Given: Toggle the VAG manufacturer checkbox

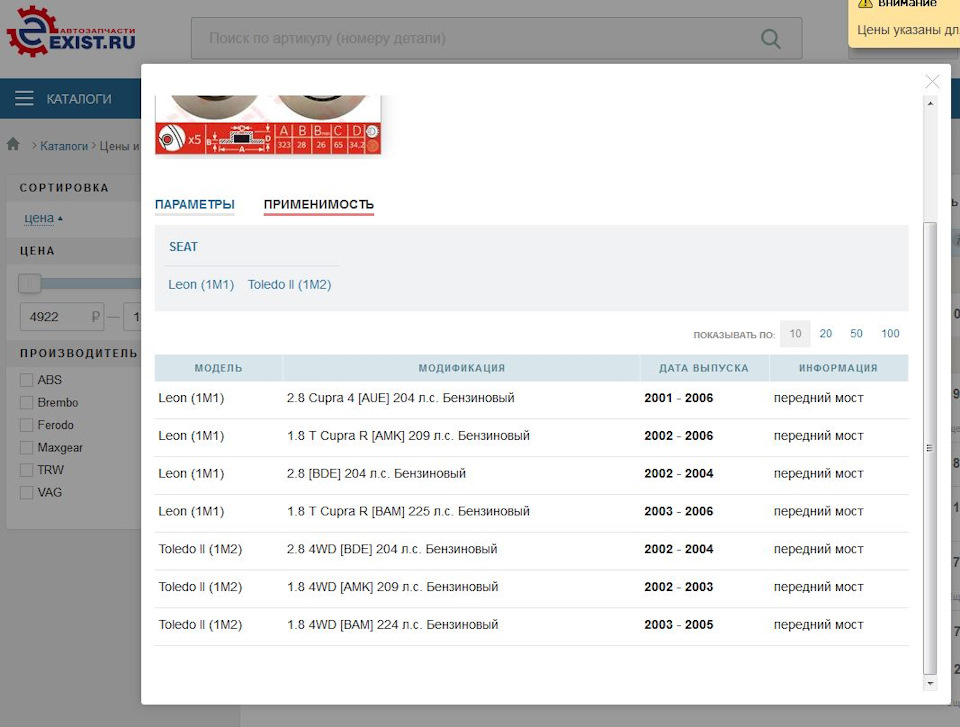Looking at the screenshot, I should click(x=26, y=492).
